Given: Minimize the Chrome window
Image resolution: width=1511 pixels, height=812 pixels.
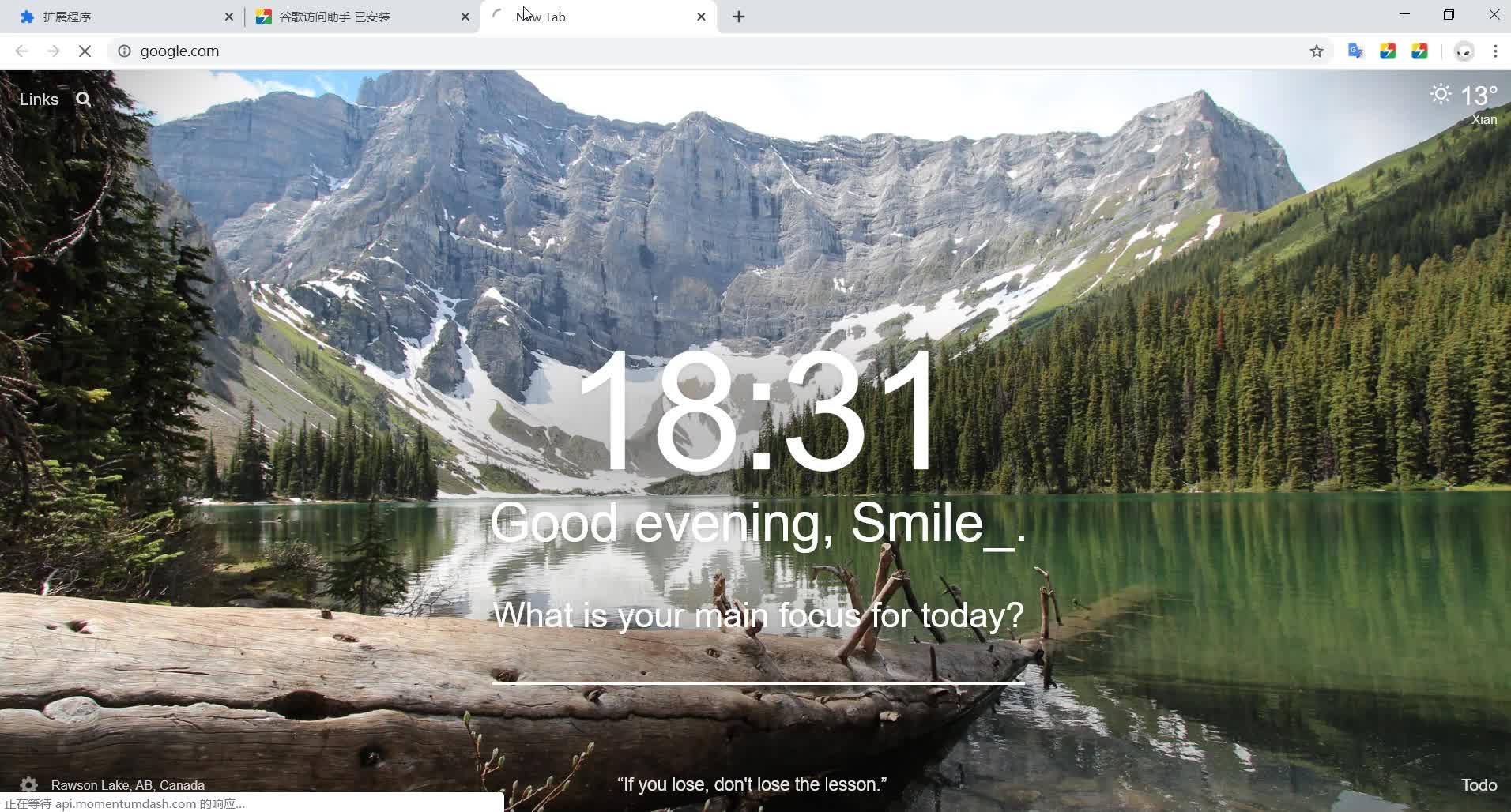Looking at the screenshot, I should [x=1404, y=15].
